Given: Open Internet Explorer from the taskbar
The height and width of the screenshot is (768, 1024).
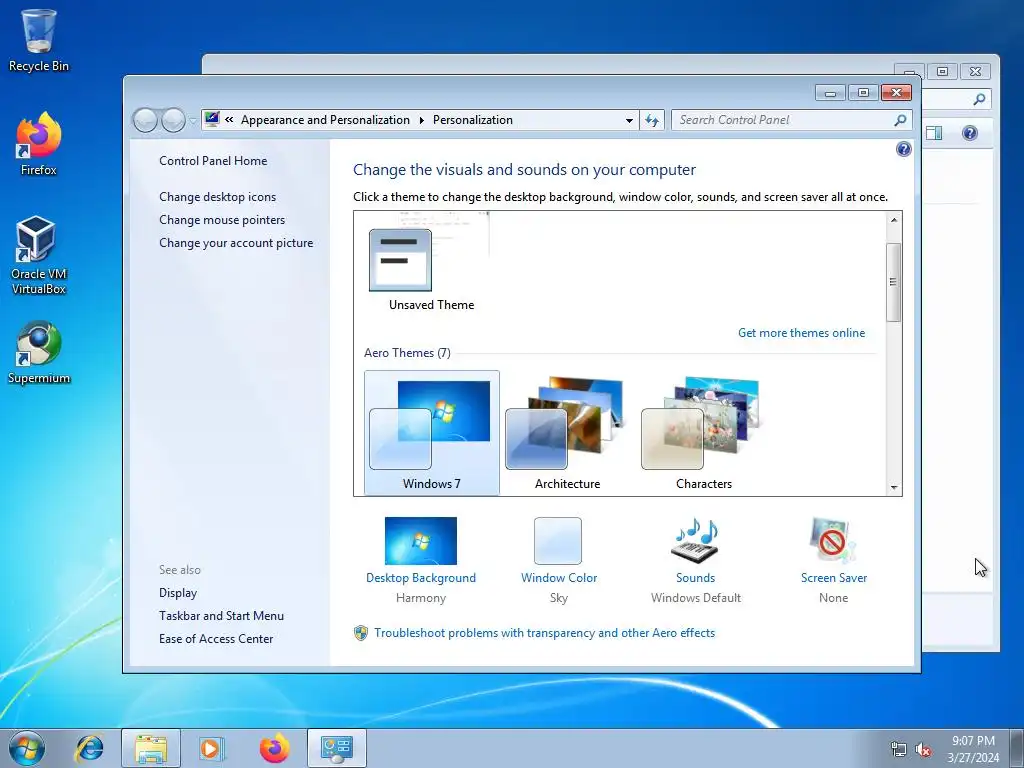Looking at the screenshot, I should click(89, 748).
